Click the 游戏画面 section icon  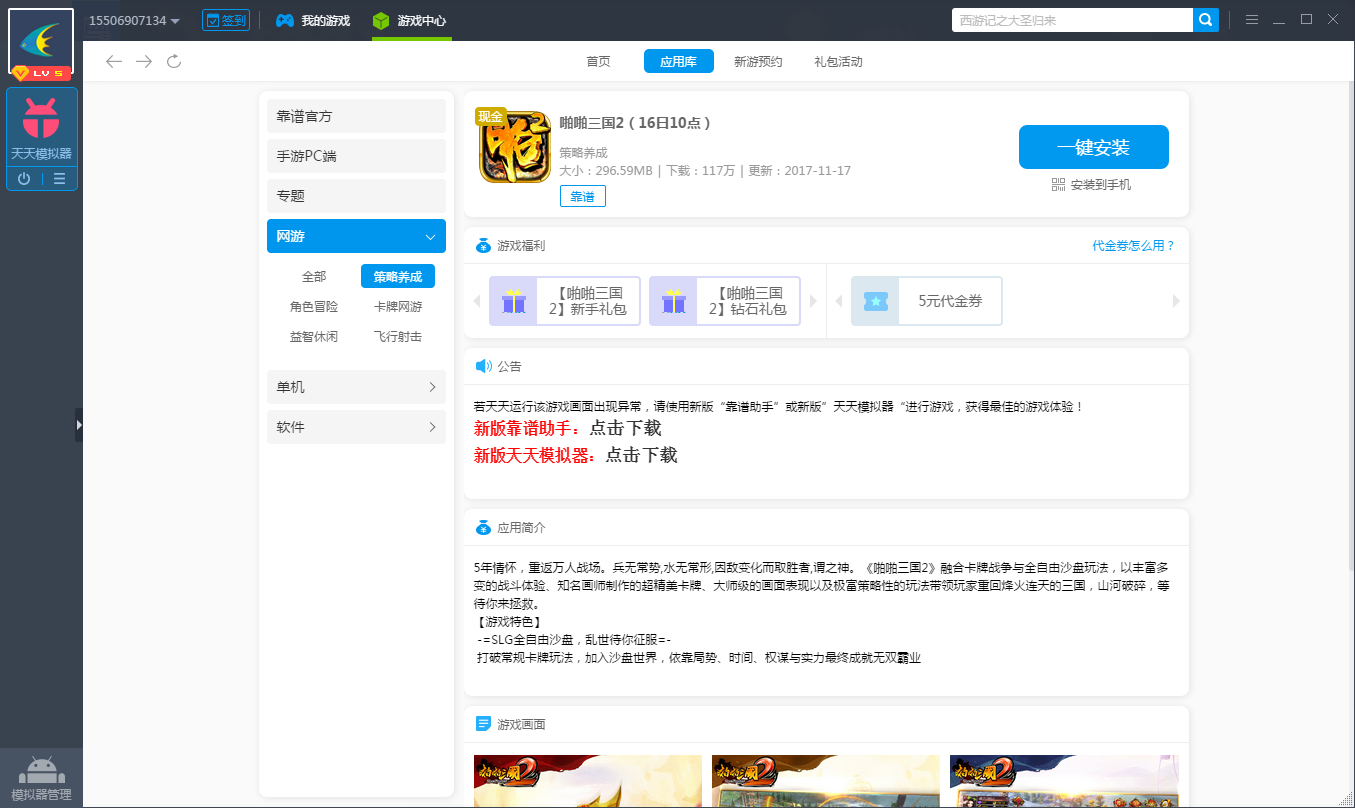(x=483, y=724)
